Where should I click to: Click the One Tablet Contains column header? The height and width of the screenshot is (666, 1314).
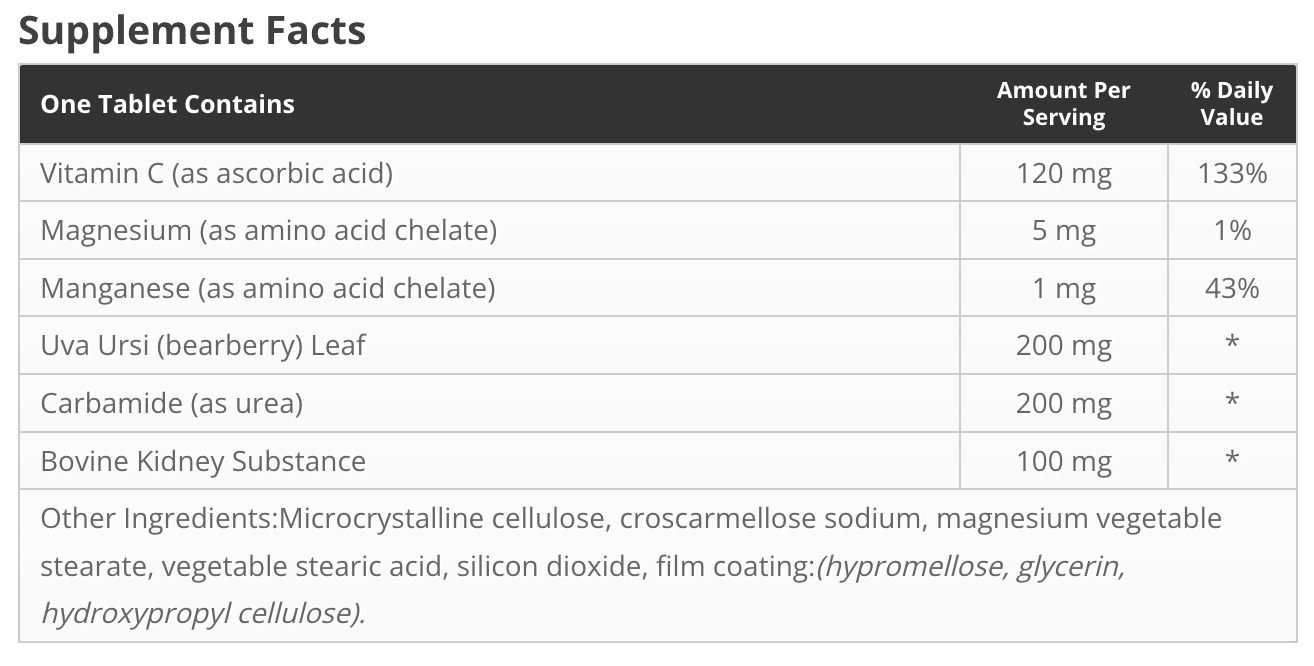[x=167, y=104]
